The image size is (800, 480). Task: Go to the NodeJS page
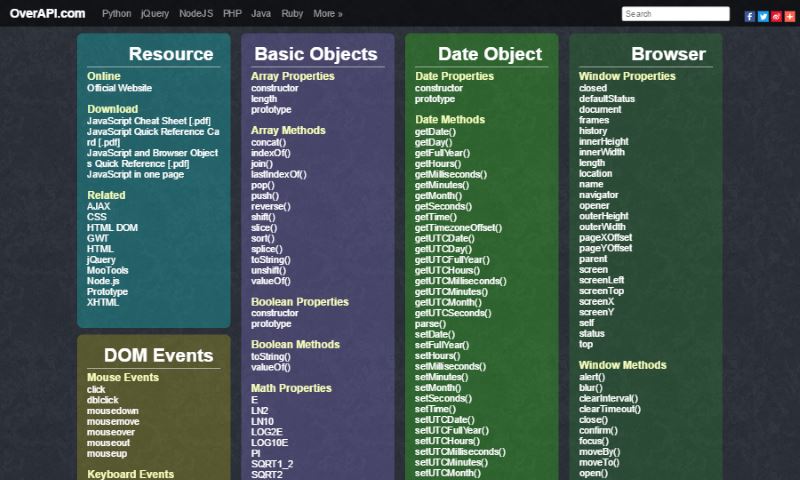(x=196, y=15)
